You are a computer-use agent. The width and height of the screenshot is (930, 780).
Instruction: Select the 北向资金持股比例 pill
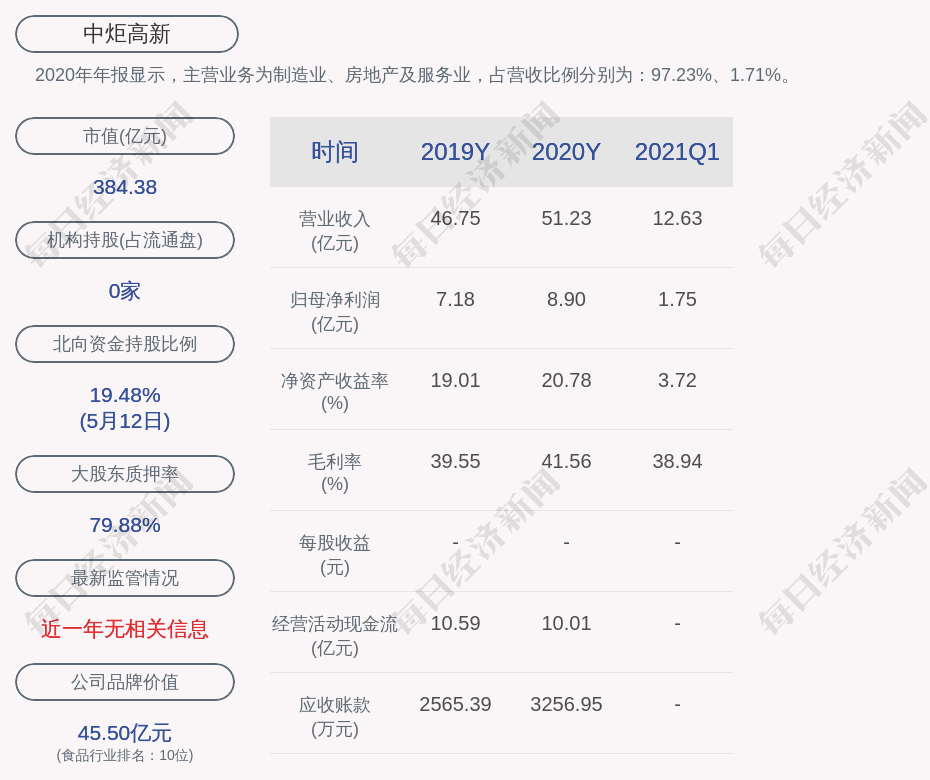pyautogui.click(x=125, y=343)
